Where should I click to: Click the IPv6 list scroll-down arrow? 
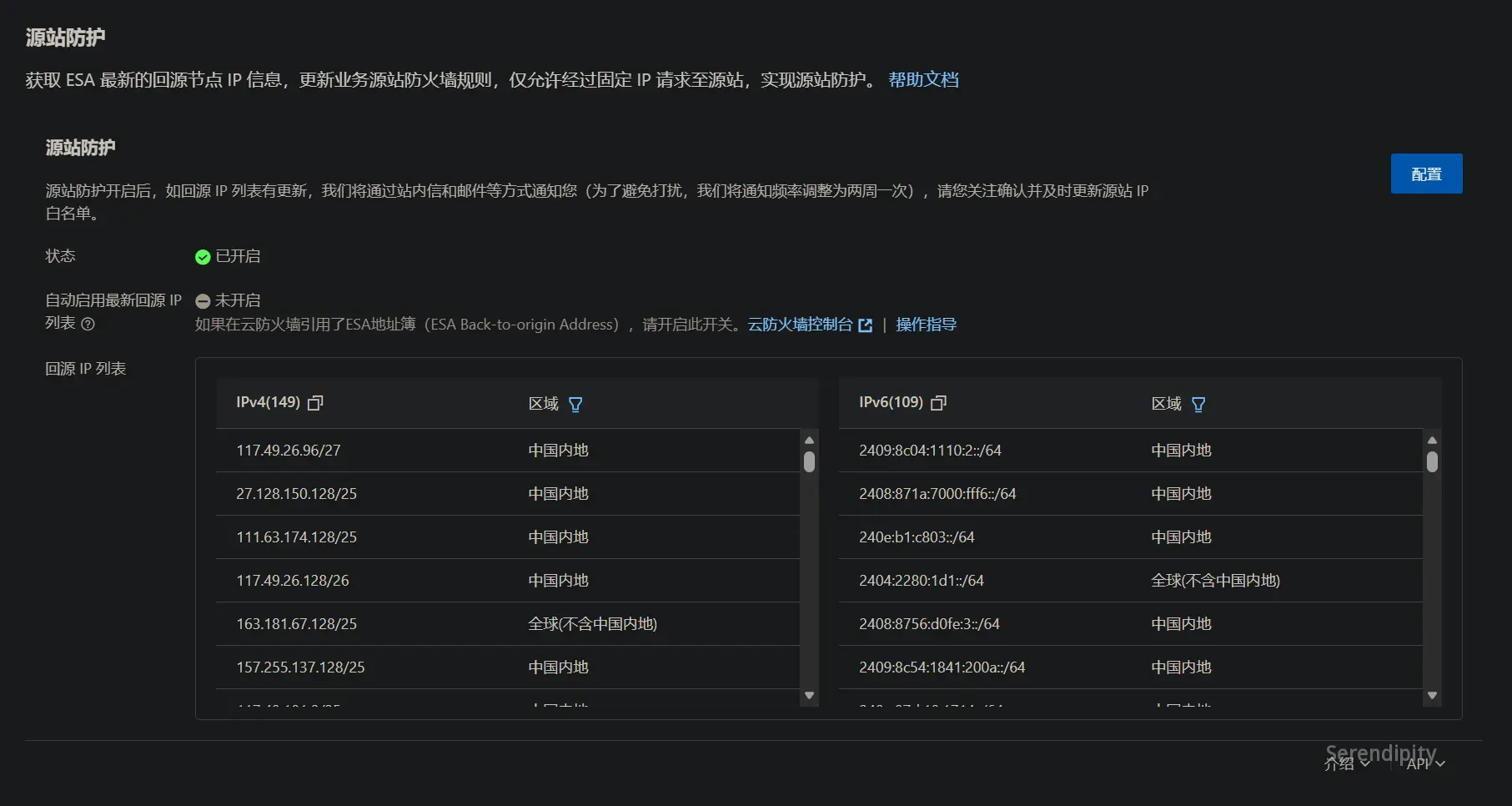pyautogui.click(x=1432, y=695)
